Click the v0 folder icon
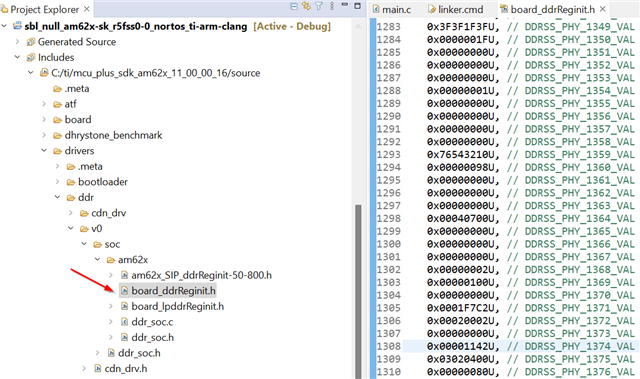This screenshot has width=640, height=379. tap(84, 228)
